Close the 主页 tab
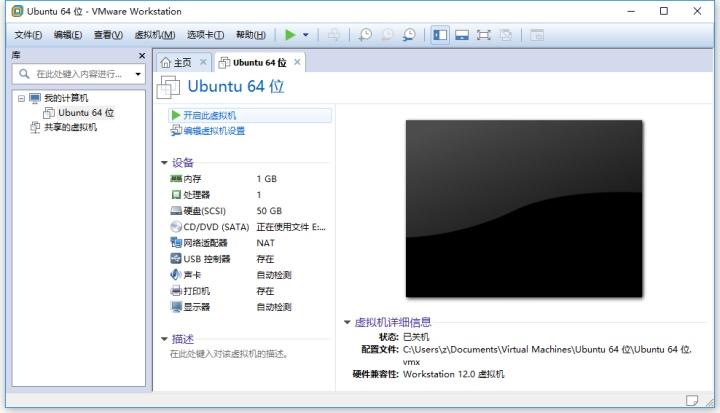Screen dimensions: 720x413 (x=203, y=62)
